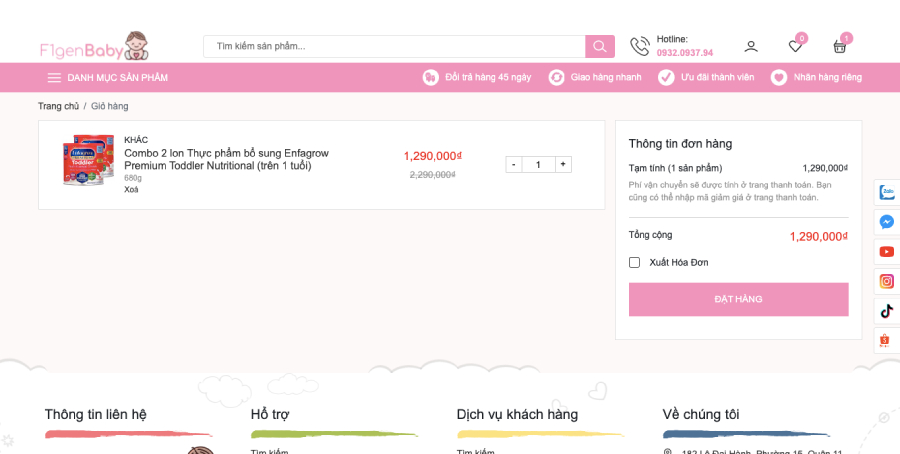Click Tạm tính (1 sản phẩm) text
This screenshot has width=900, height=454.
[x=676, y=168]
